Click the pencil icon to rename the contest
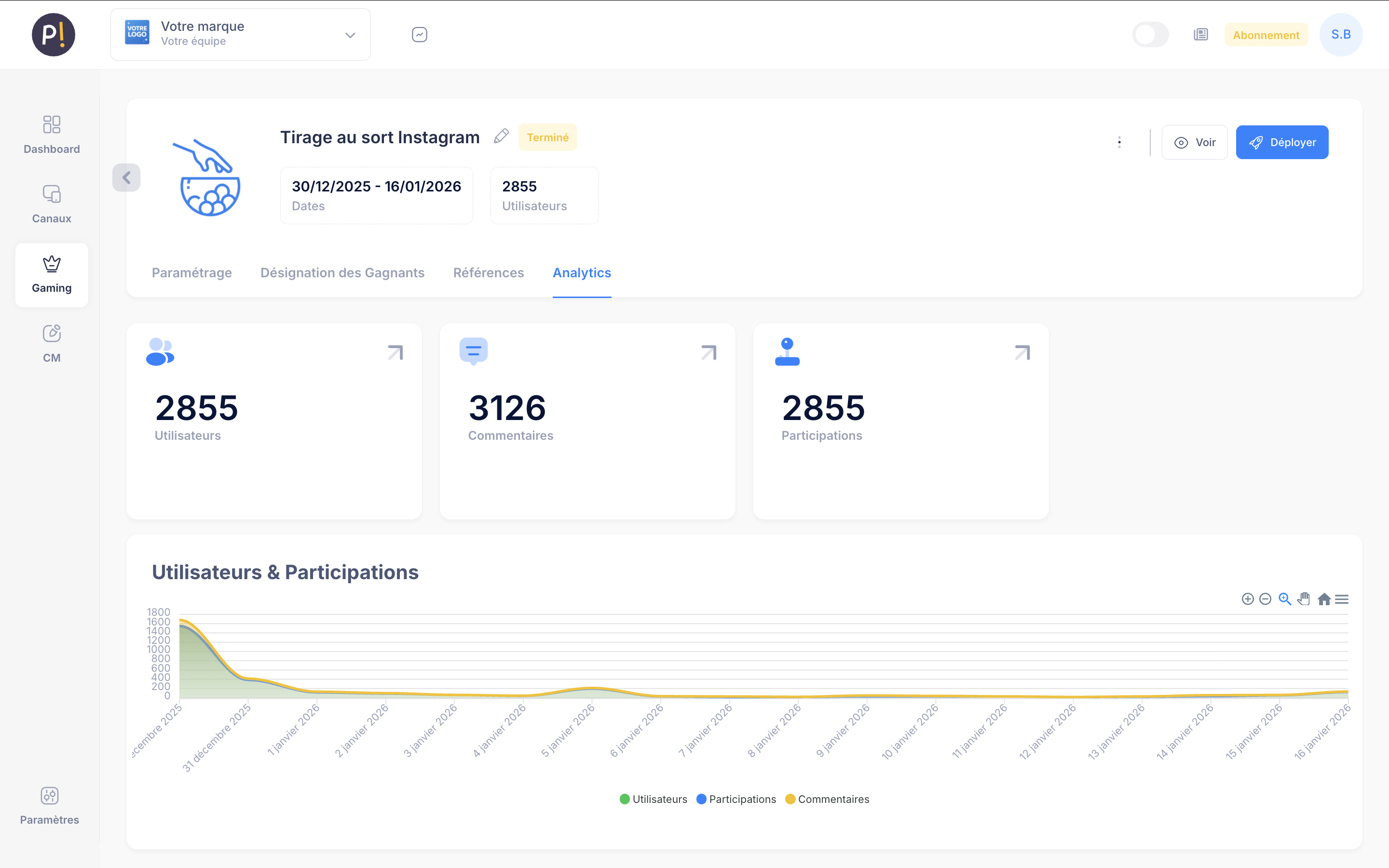1389x868 pixels. [501, 136]
